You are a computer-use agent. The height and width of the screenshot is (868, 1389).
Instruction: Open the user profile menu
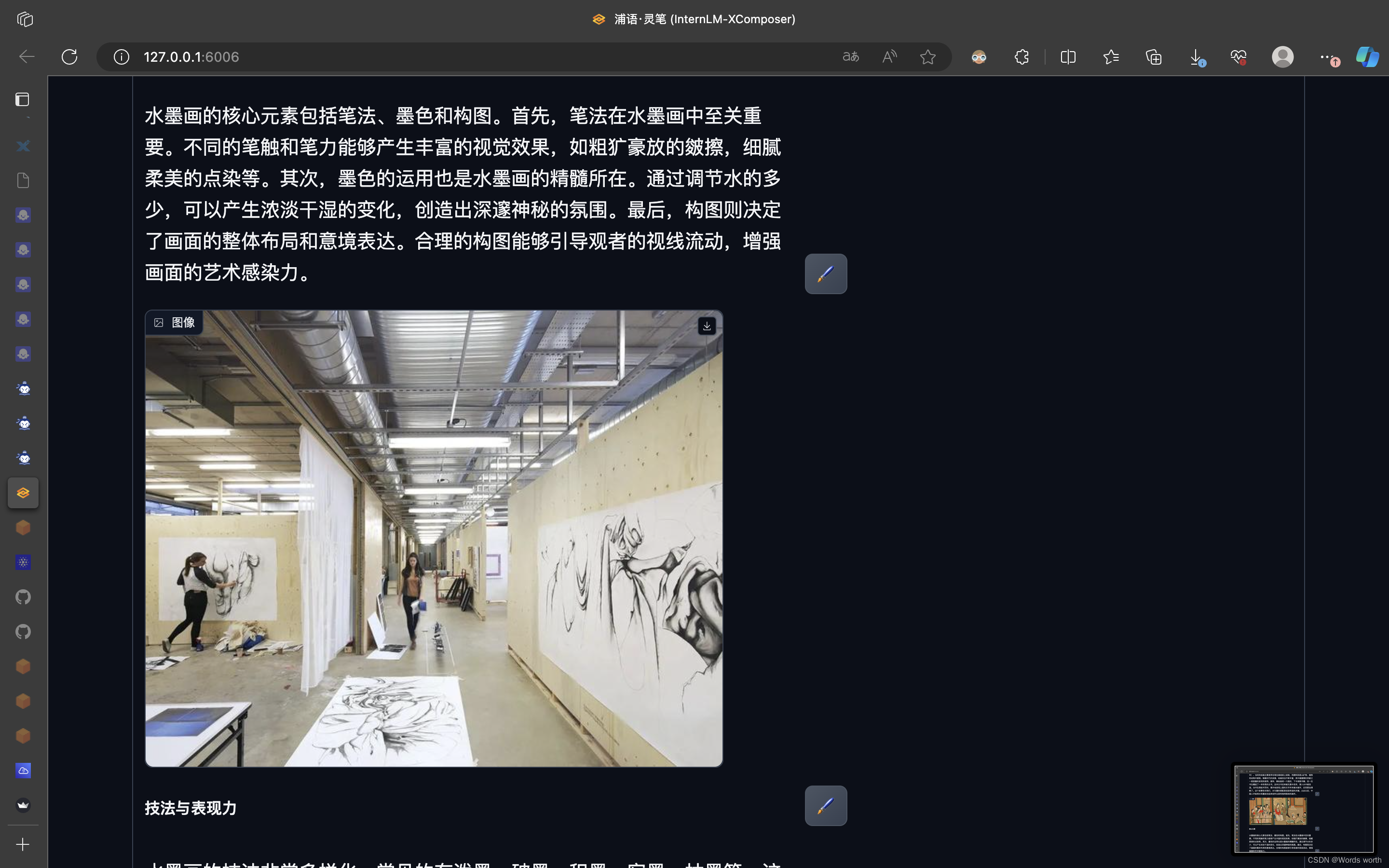point(1282,57)
